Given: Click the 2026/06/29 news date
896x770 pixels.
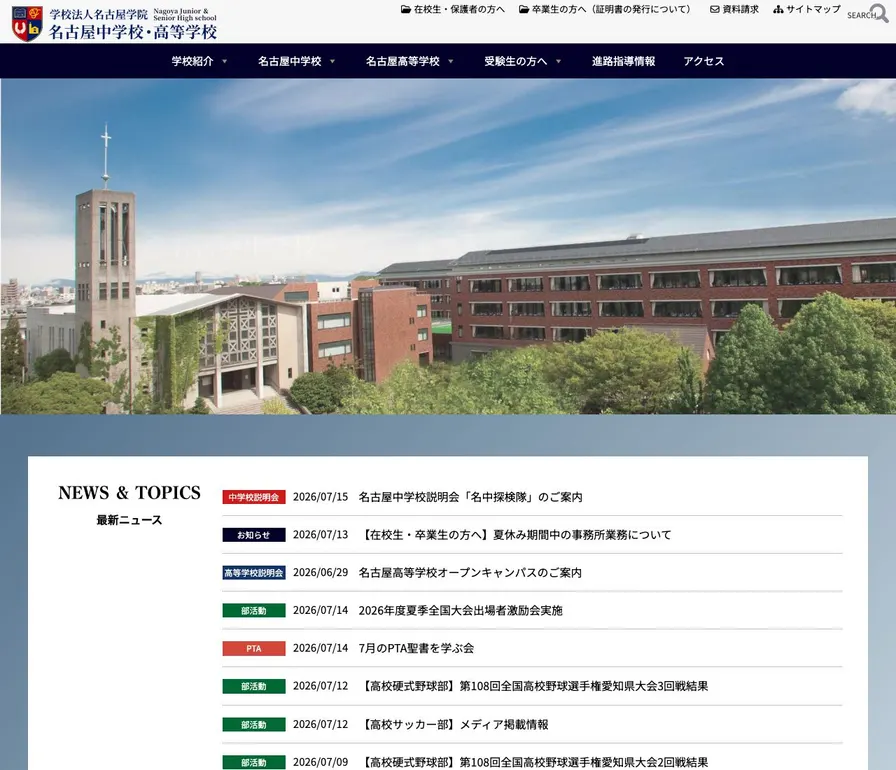Looking at the screenshot, I should pyautogui.click(x=321, y=572).
